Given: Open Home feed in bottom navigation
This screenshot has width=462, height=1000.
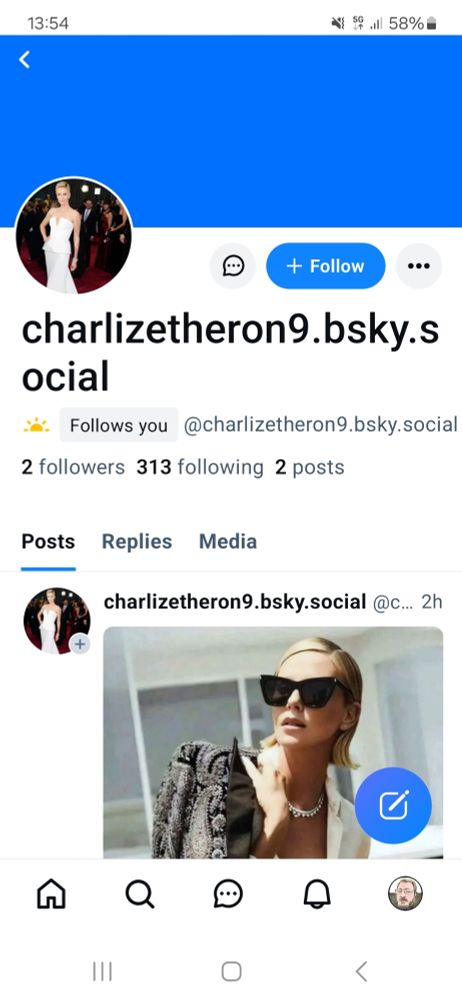Looking at the screenshot, I should click(51, 893).
